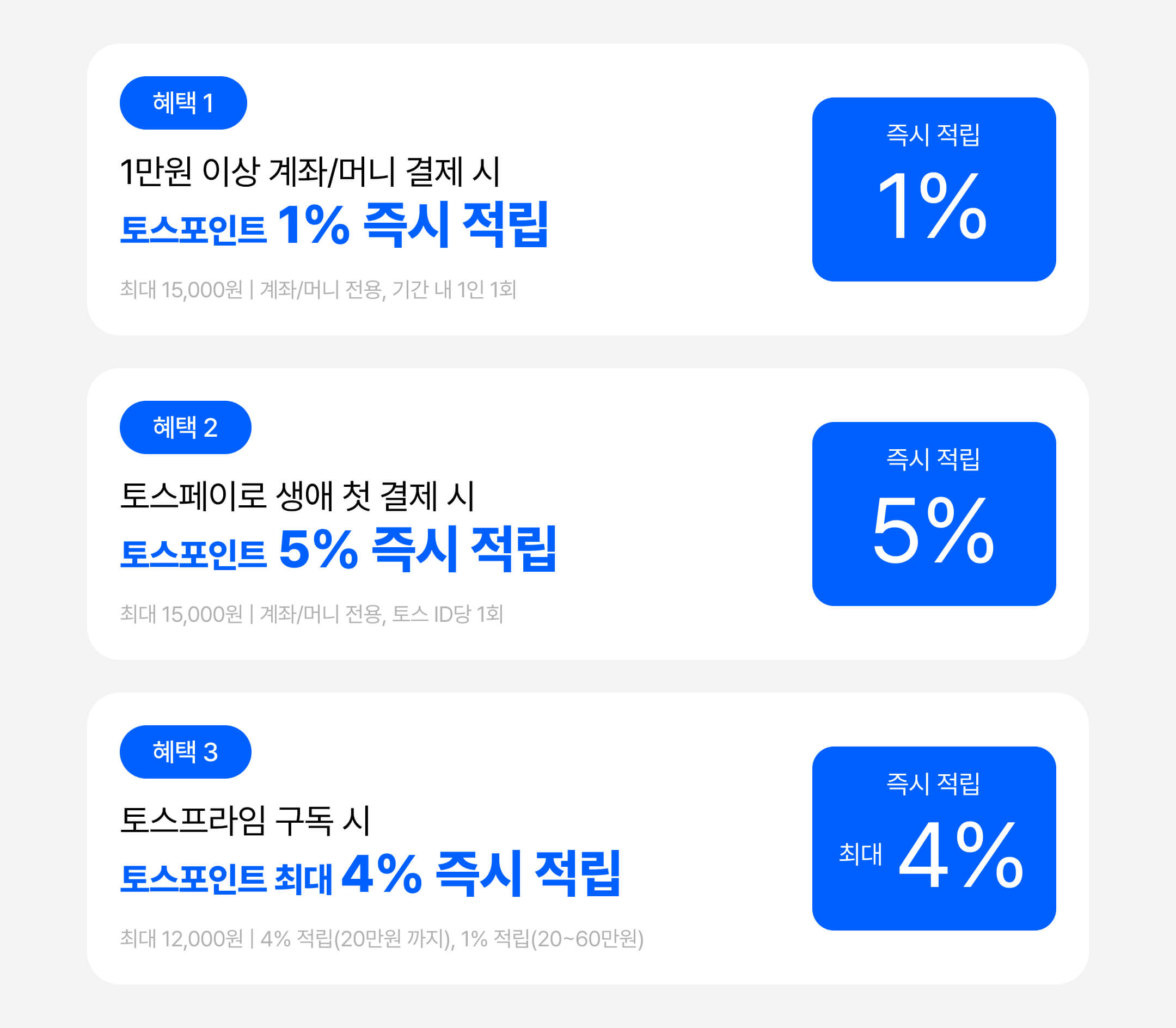Viewport: 1176px width, 1028px height.
Task: Click the 토스포인트 1% 즉시 적립 headline
Action: click(334, 224)
